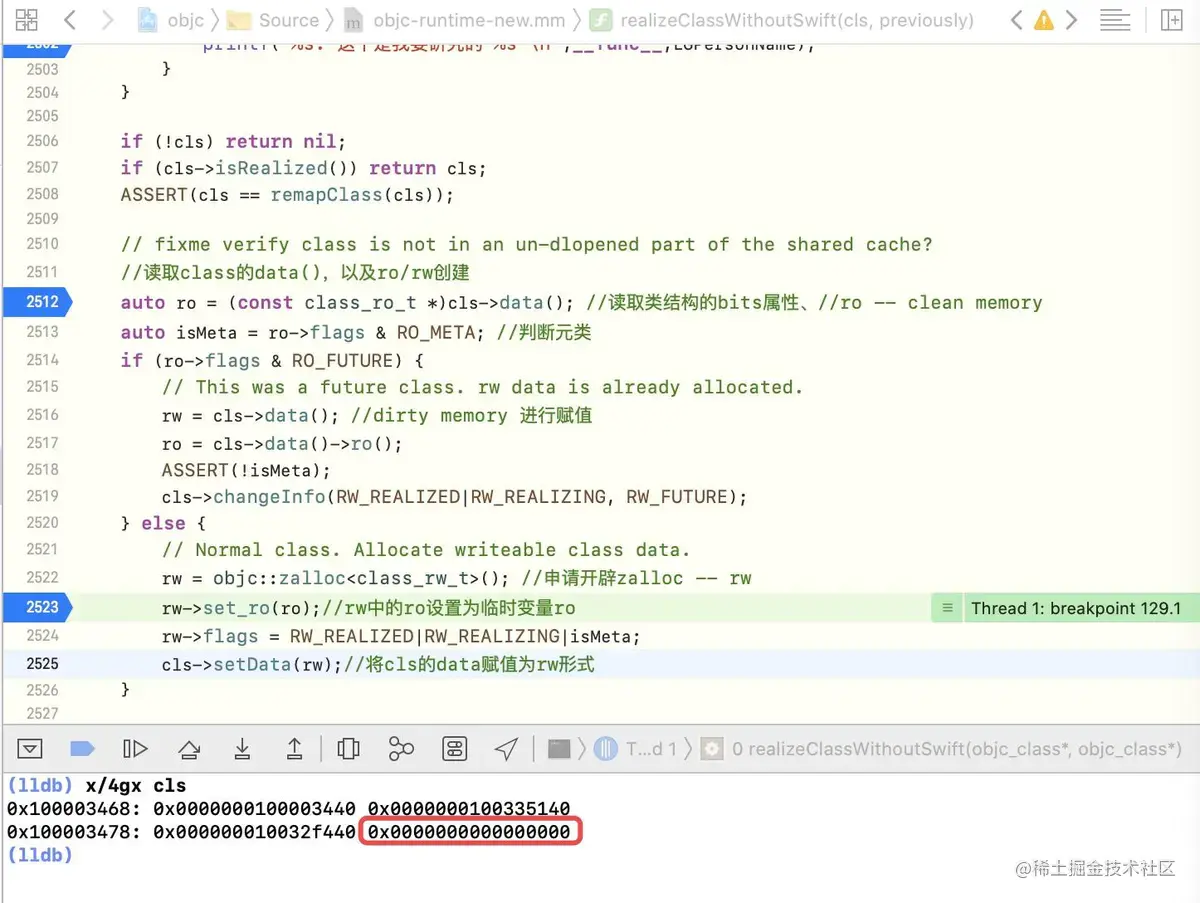The height and width of the screenshot is (903, 1200).
Task: Click the yellow warning issue icon
Action: (1044, 20)
